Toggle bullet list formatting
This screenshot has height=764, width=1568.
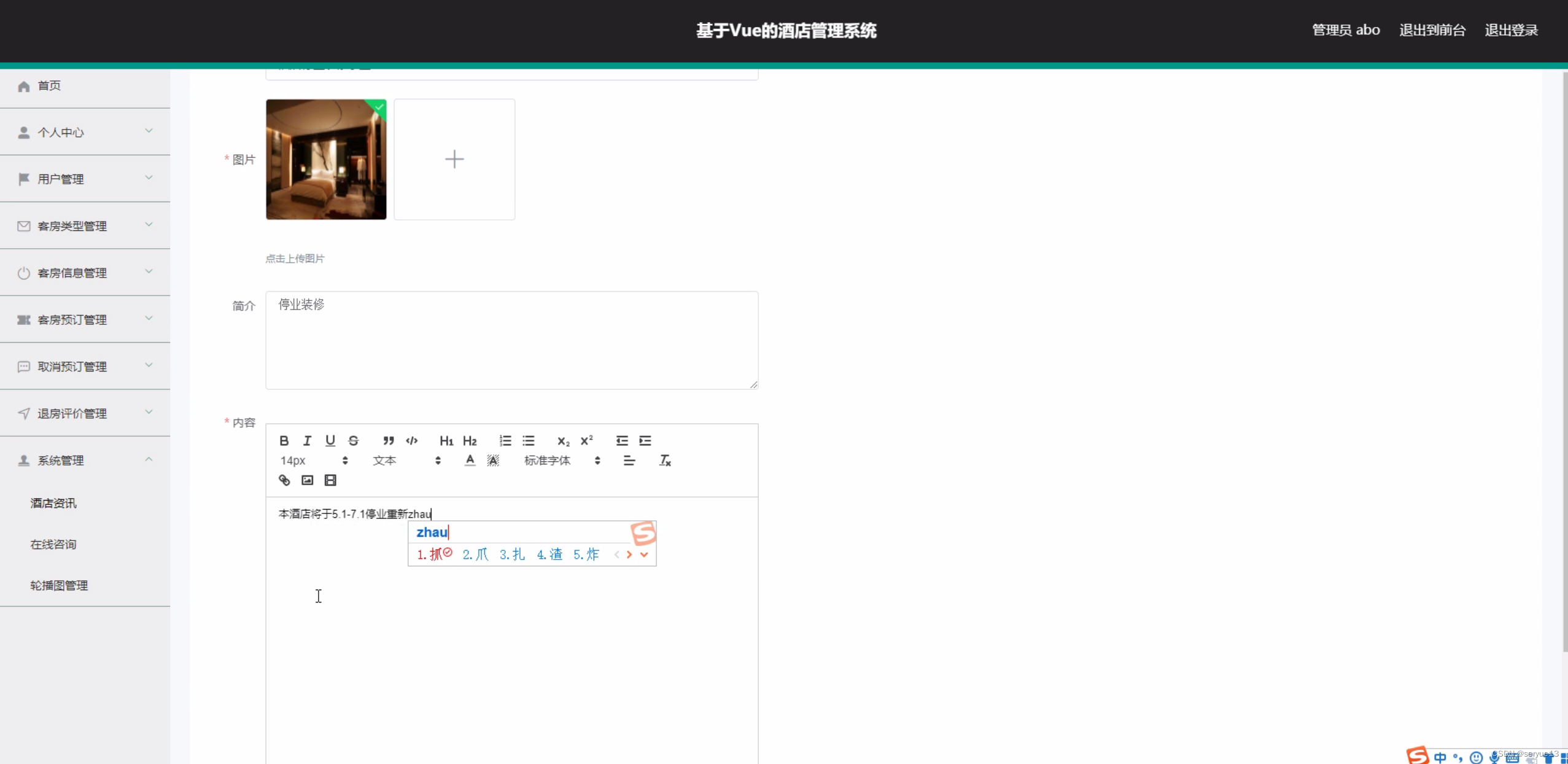click(529, 440)
